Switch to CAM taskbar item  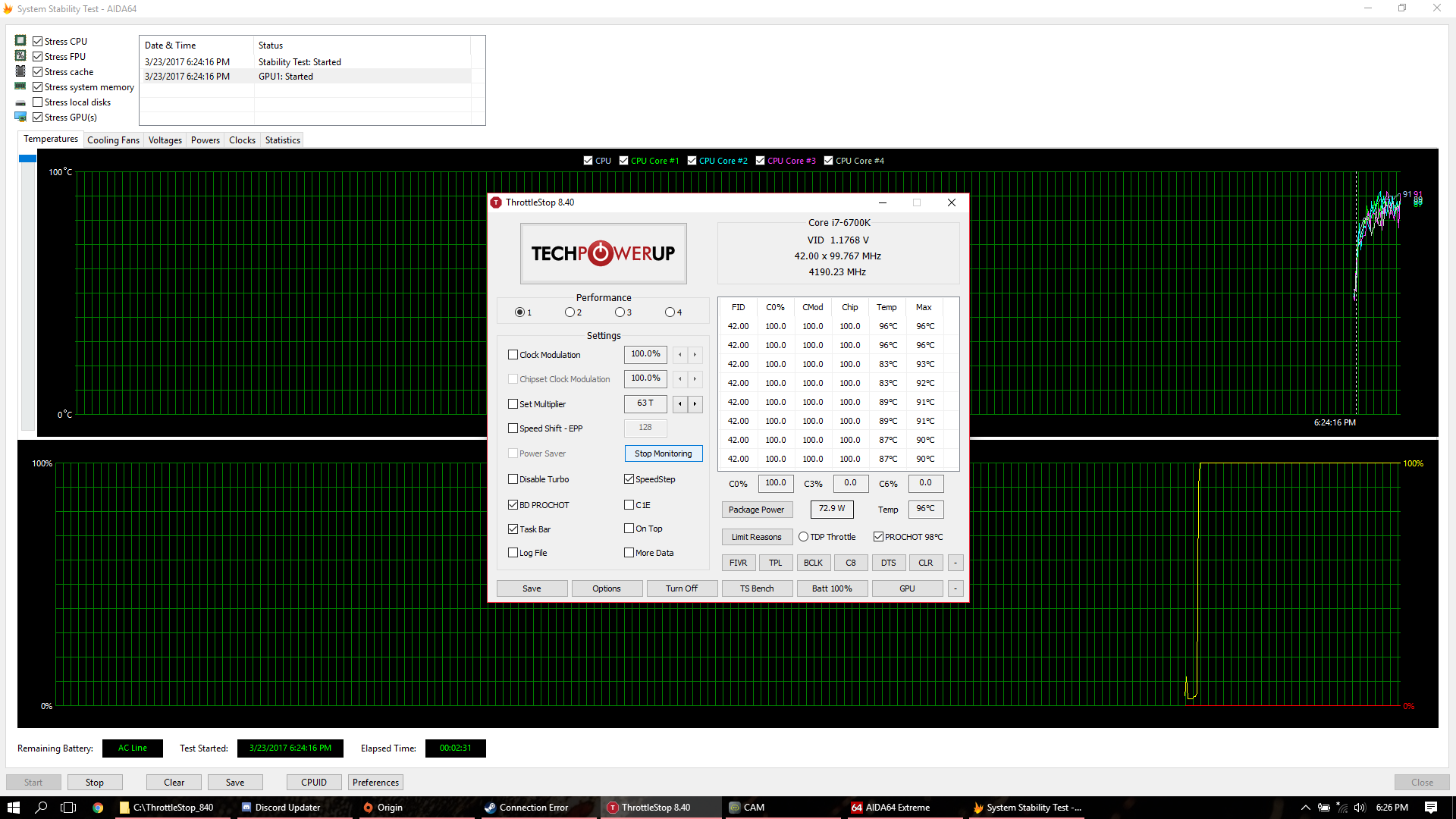(x=783, y=808)
